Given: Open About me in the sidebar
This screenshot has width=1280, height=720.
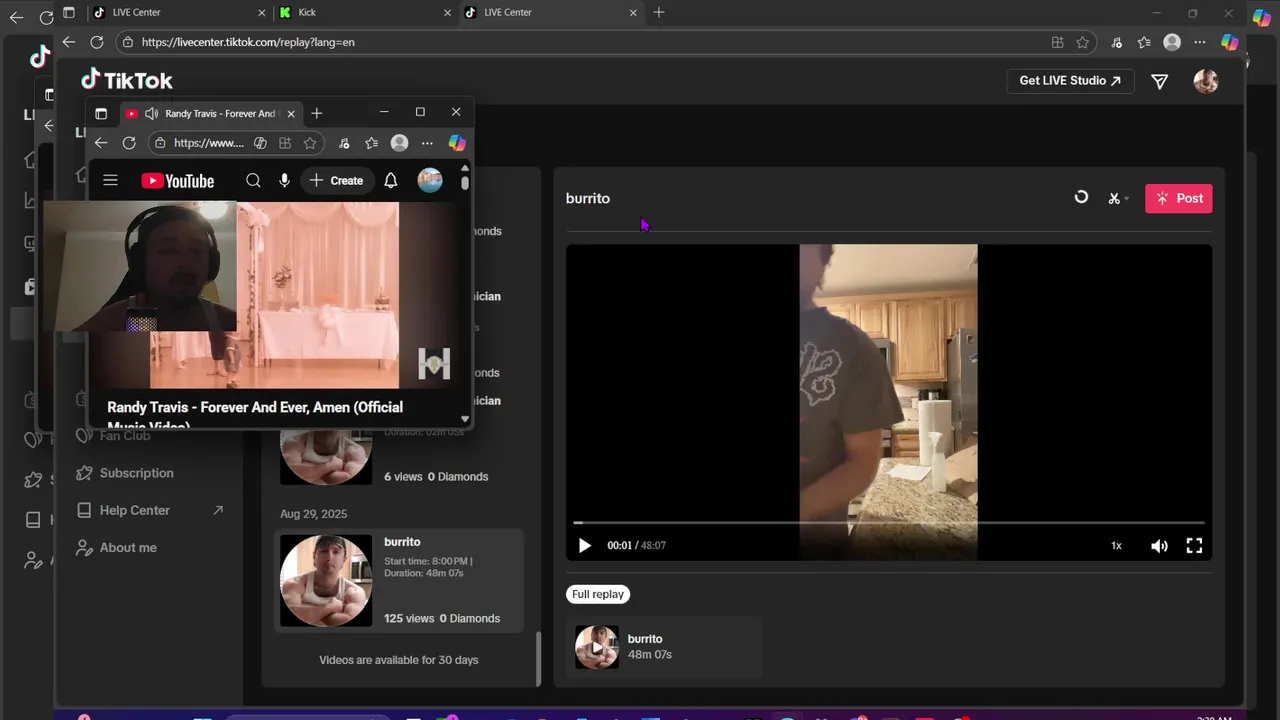Looking at the screenshot, I should (116, 547).
